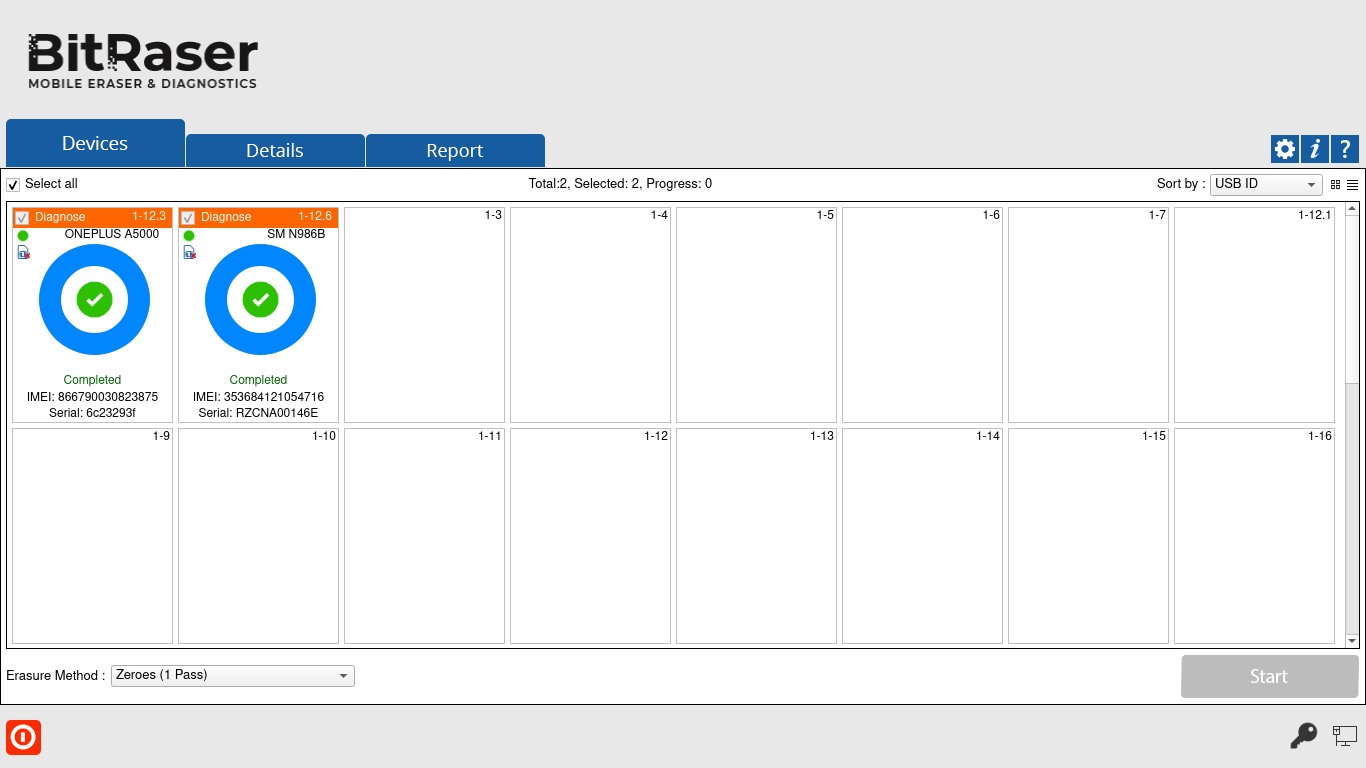This screenshot has height=768, width=1366.
Task: Click the scrollbar up arrow
Action: [1352, 209]
